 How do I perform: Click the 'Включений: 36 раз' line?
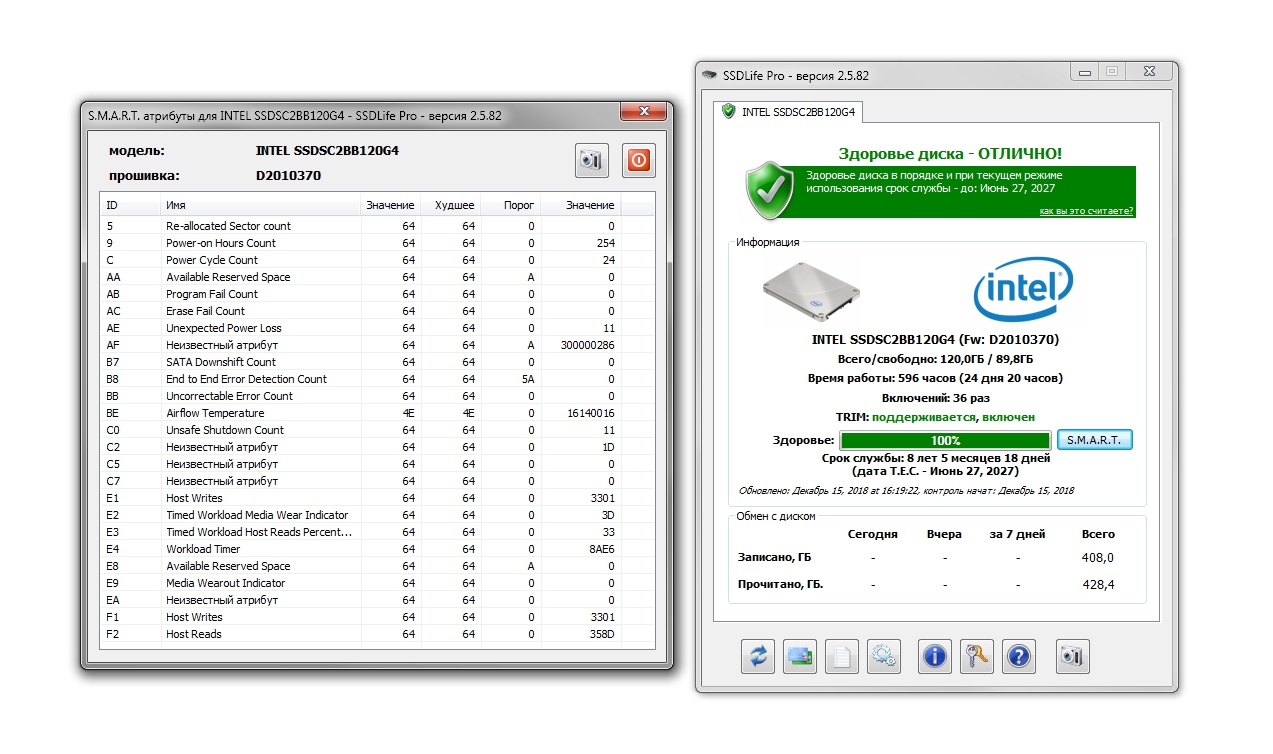click(x=935, y=397)
